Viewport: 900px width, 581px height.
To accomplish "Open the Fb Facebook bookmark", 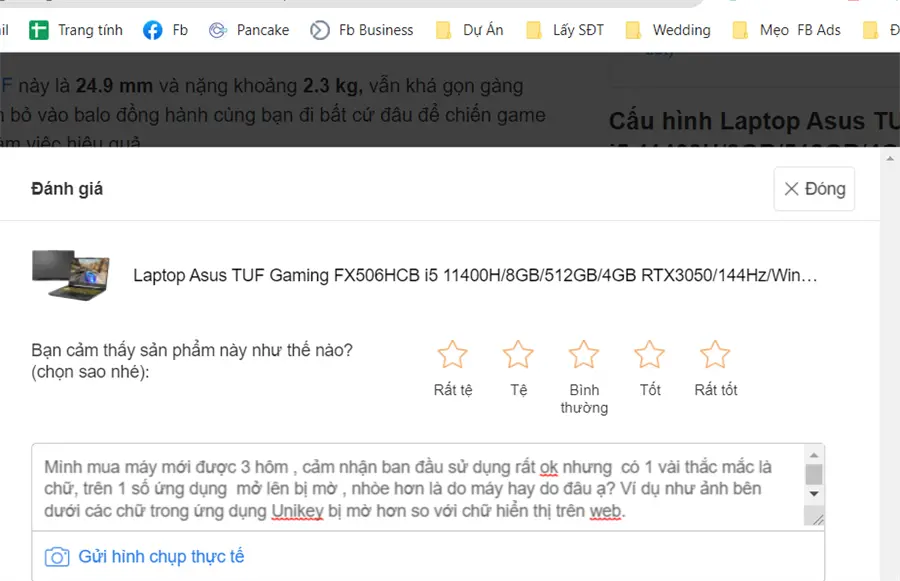I will (x=165, y=30).
